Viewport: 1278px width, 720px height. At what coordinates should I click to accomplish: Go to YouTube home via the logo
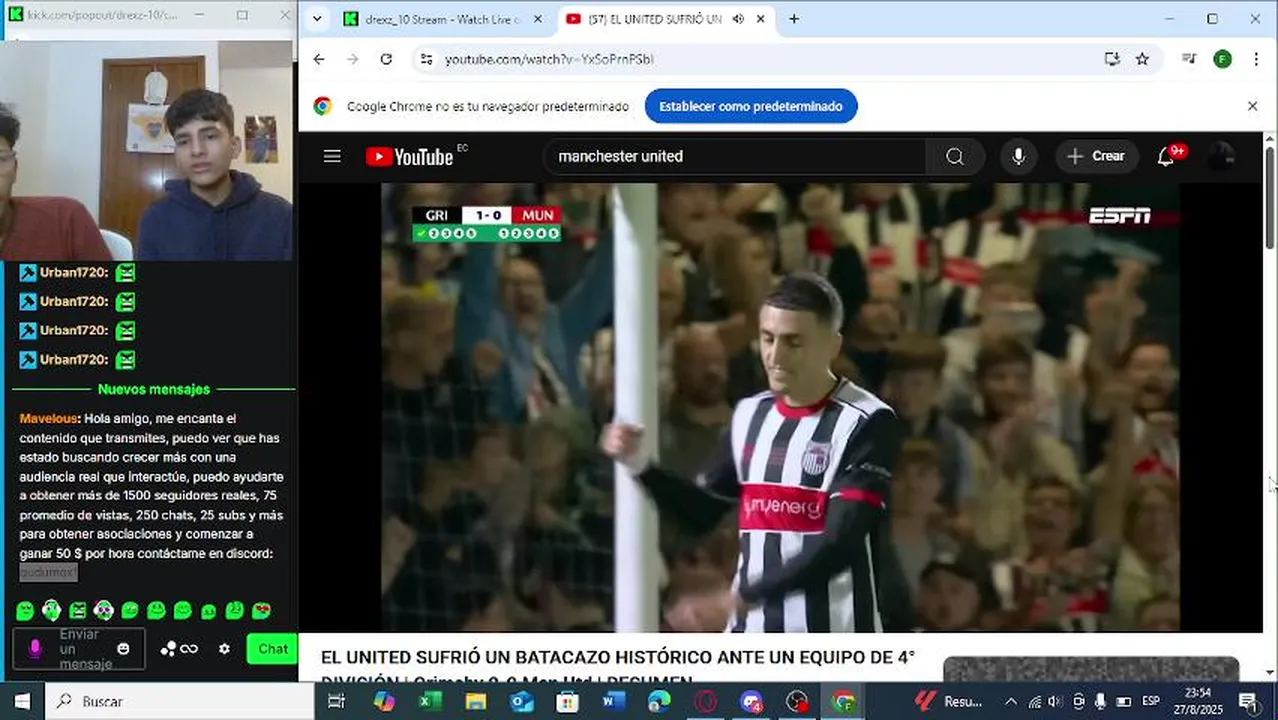click(x=409, y=156)
